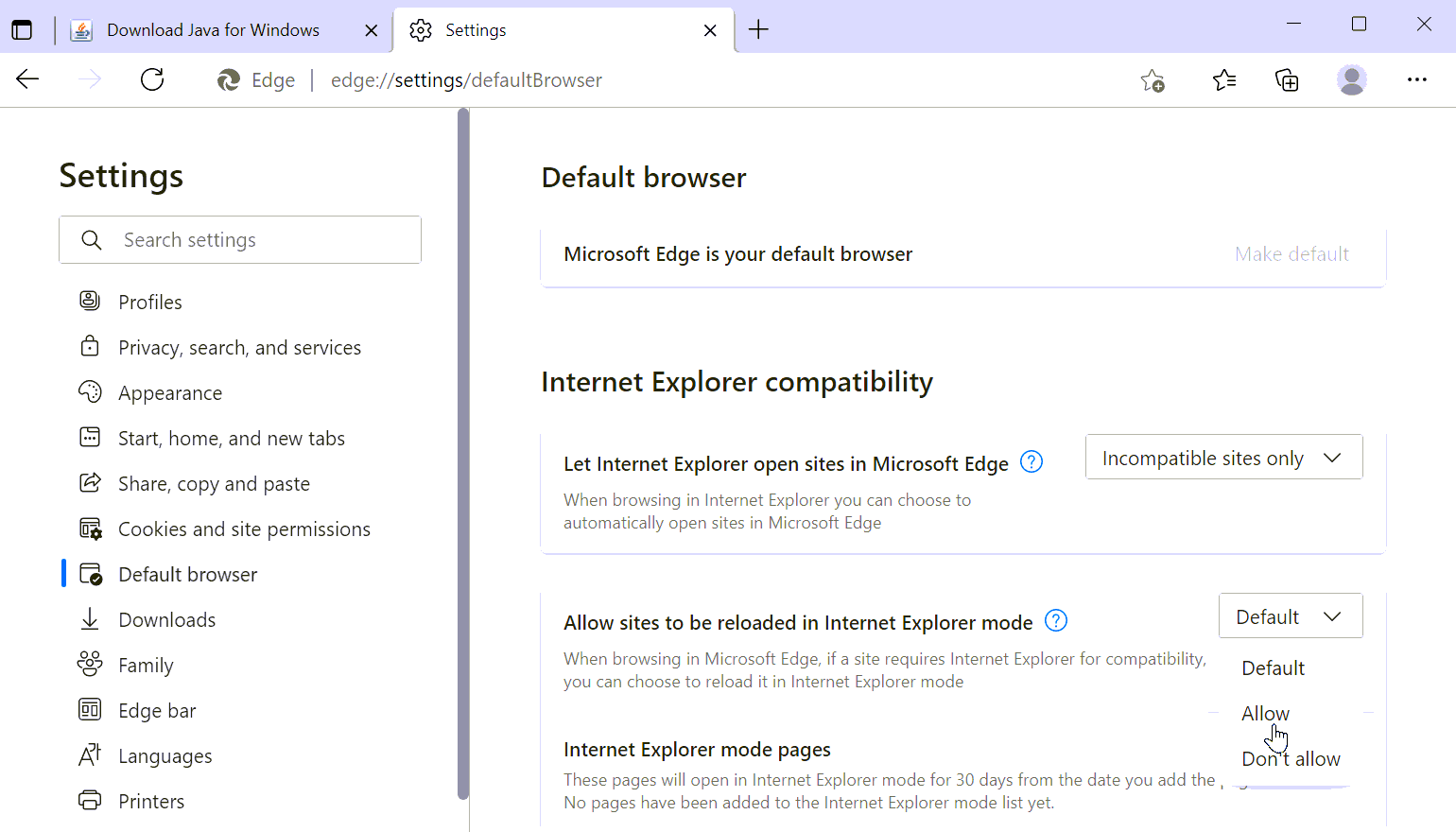Choose Don't allow option in dropdown list
Screen dimensions: 1456x832
tap(1291, 759)
